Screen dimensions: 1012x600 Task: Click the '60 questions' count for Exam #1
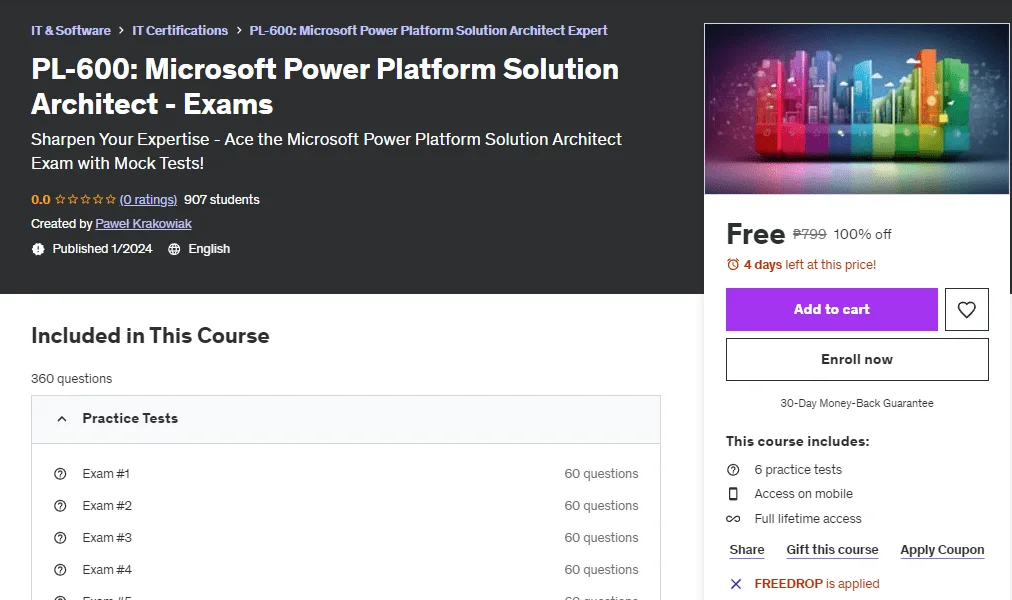click(x=601, y=474)
